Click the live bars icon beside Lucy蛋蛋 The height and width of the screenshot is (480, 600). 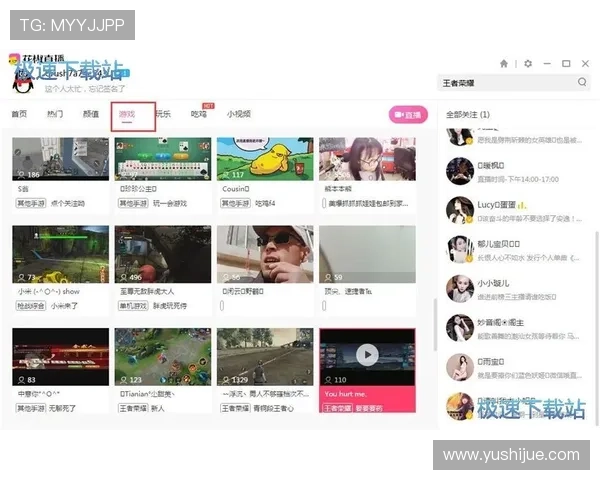pos(522,206)
